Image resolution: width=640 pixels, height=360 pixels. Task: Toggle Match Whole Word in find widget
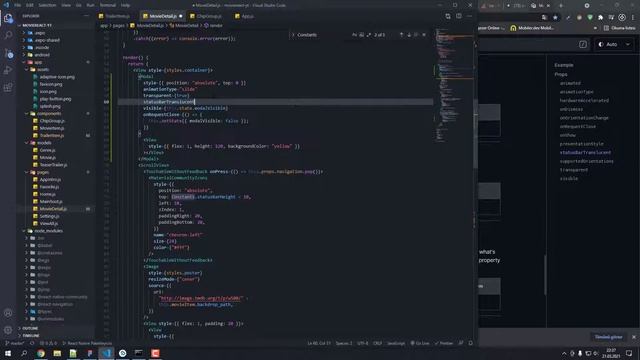pyautogui.click(x=362, y=35)
